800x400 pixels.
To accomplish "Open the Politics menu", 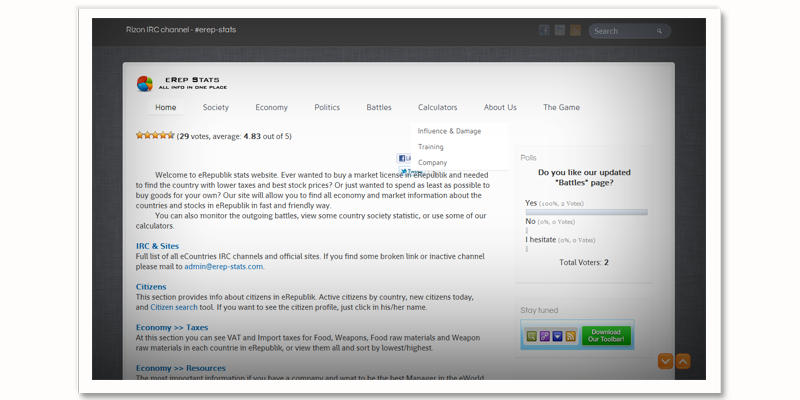I will (x=327, y=107).
